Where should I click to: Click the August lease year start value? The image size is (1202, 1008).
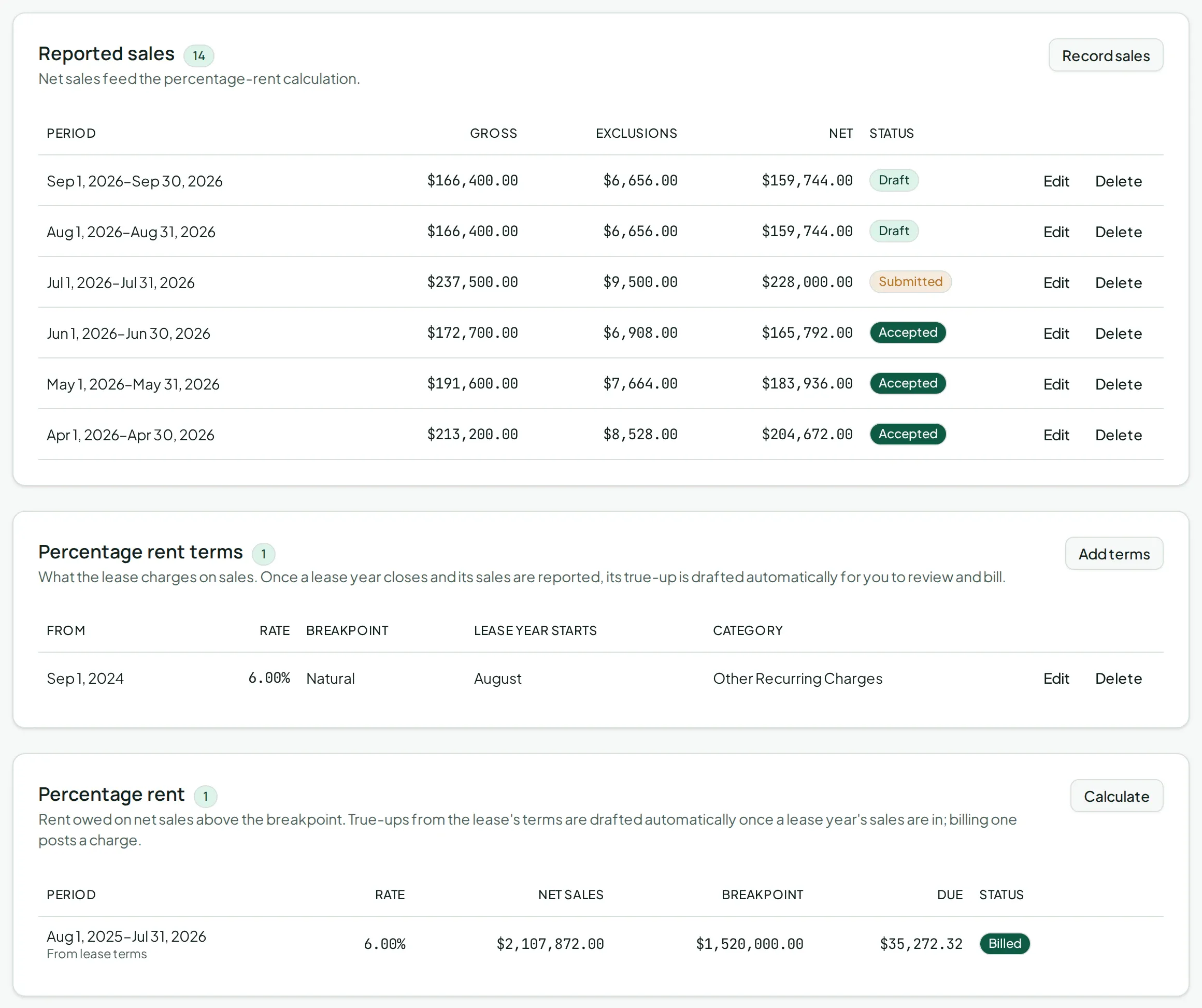tap(497, 679)
